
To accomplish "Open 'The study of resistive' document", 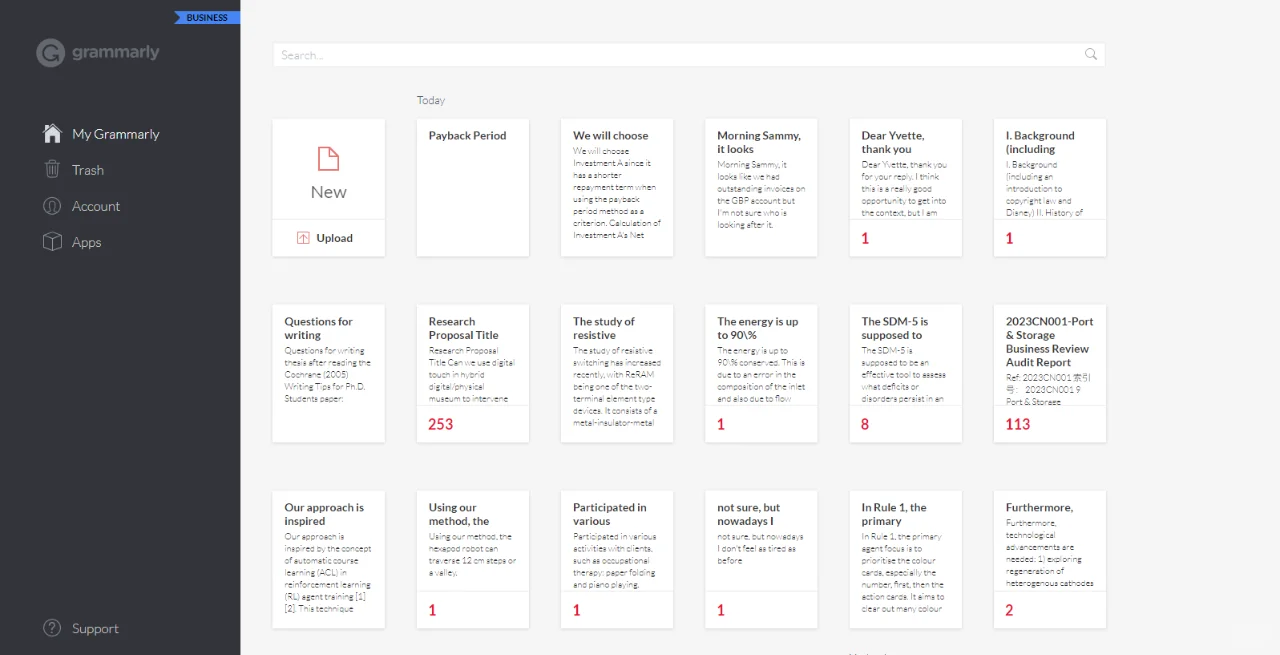I will (x=617, y=373).
